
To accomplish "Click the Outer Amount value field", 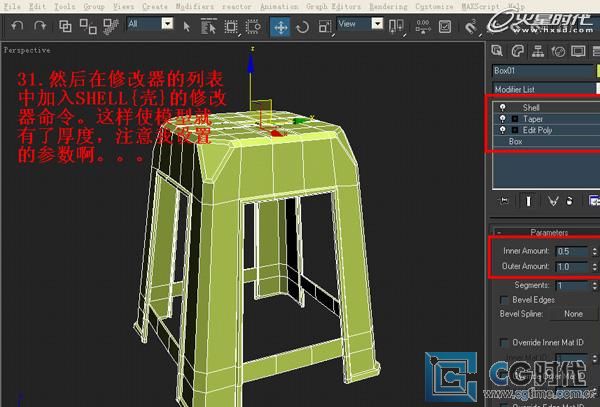I will (572, 267).
